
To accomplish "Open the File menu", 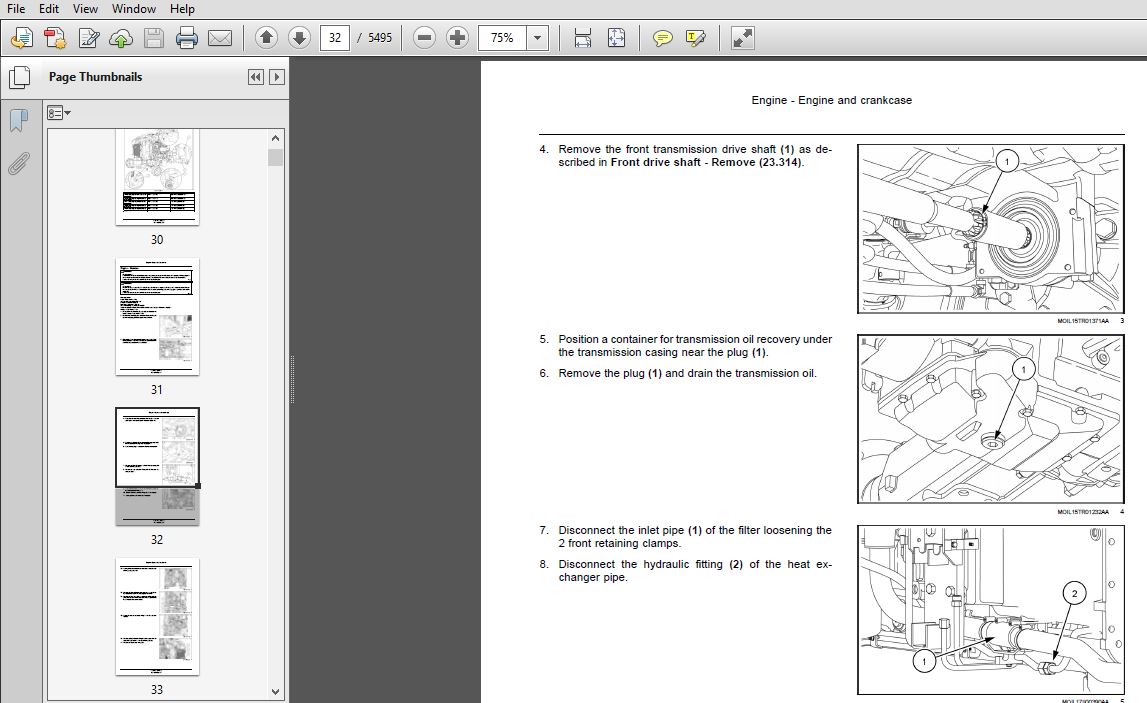I will (15, 9).
